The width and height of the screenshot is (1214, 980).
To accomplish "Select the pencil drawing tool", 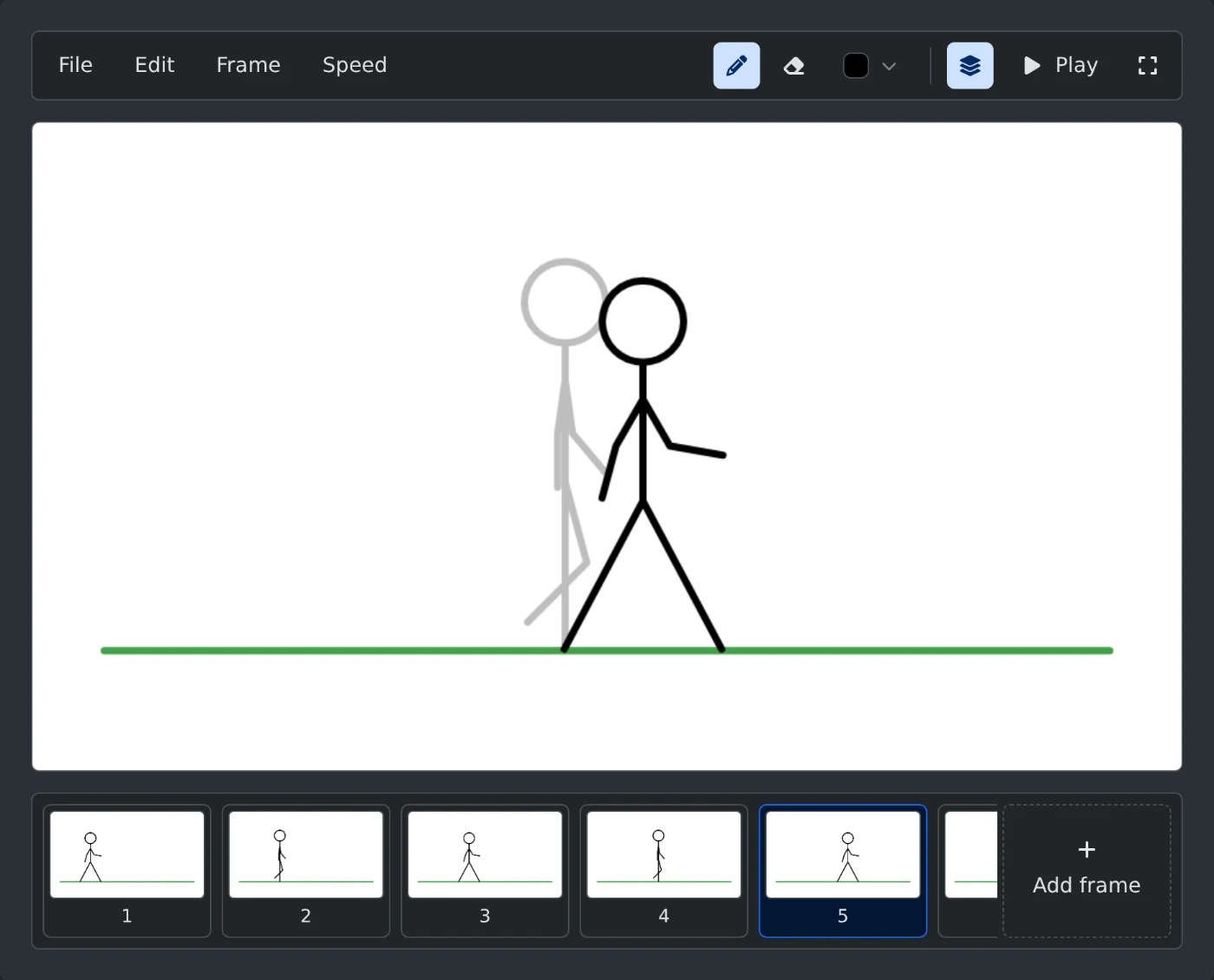I will (736, 66).
